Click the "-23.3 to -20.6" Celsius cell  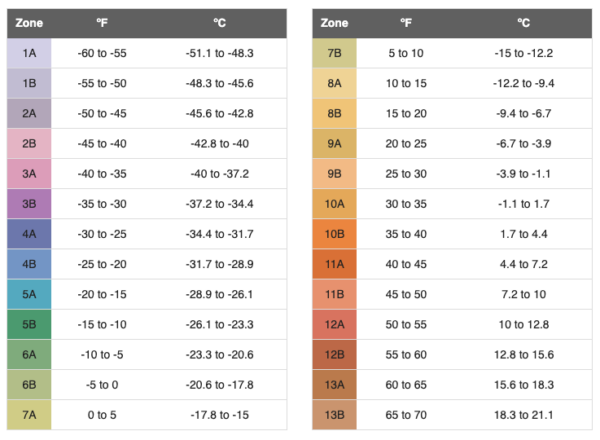pyautogui.click(x=219, y=355)
